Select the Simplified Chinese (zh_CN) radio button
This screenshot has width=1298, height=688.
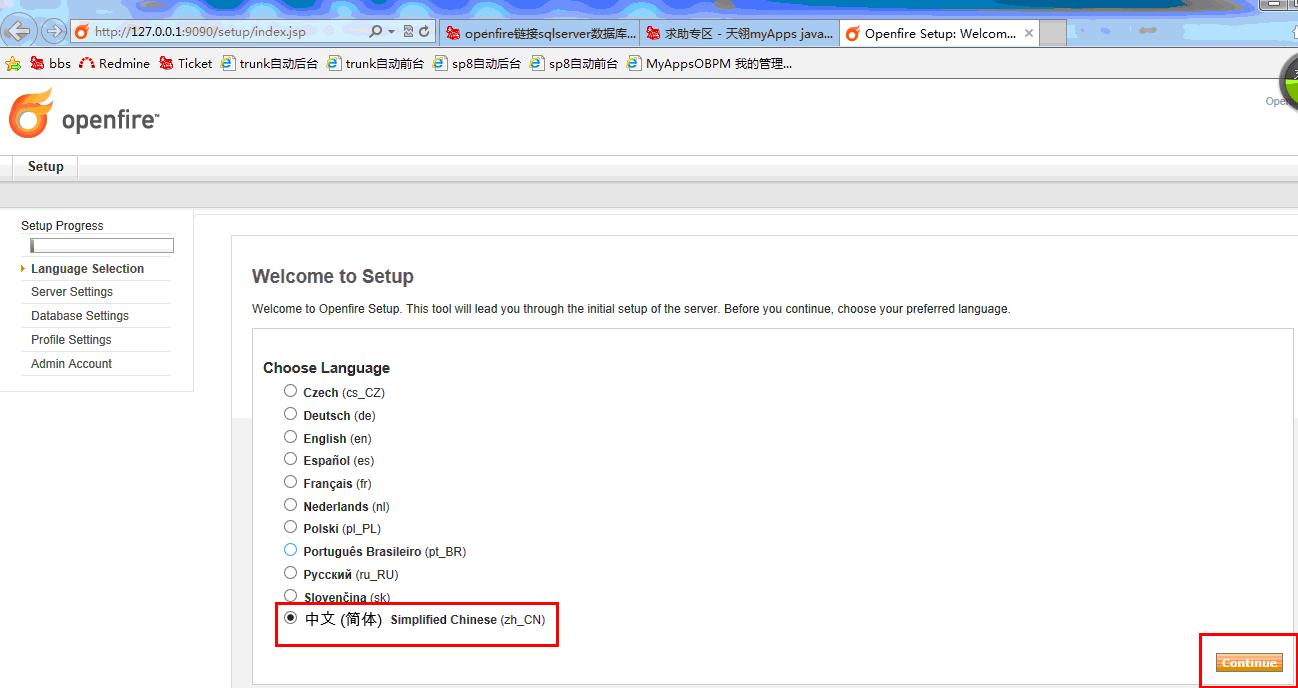pyautogui.click(x=290, y=618)
